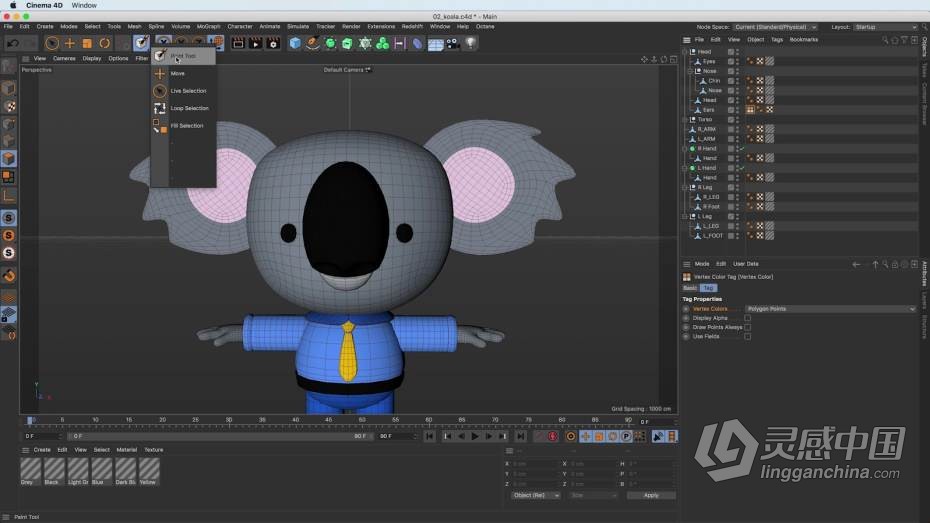
Task: Choose Move from the Paint Tool popup
Action: [x=177, y=74]
